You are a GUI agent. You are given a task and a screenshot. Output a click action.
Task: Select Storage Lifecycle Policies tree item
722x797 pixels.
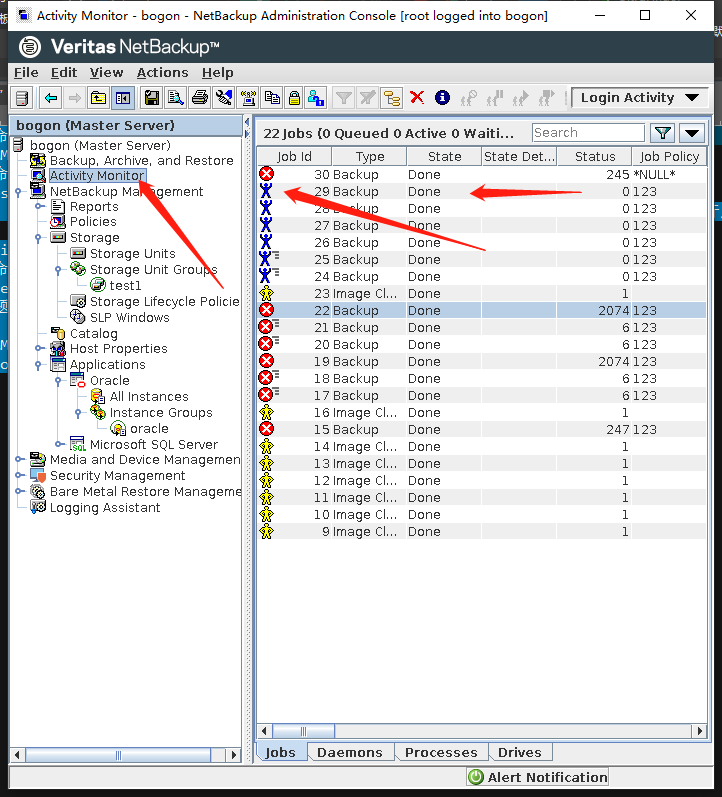[x=164, y=301]
